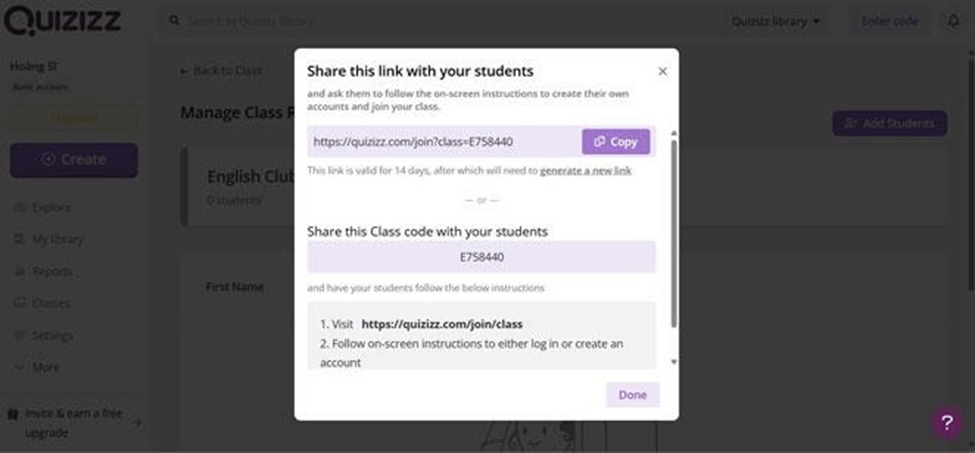Viewport: 975px width, 453px height.
Task: Click the Quizizz logo
Action: click(x=66, y=20)
